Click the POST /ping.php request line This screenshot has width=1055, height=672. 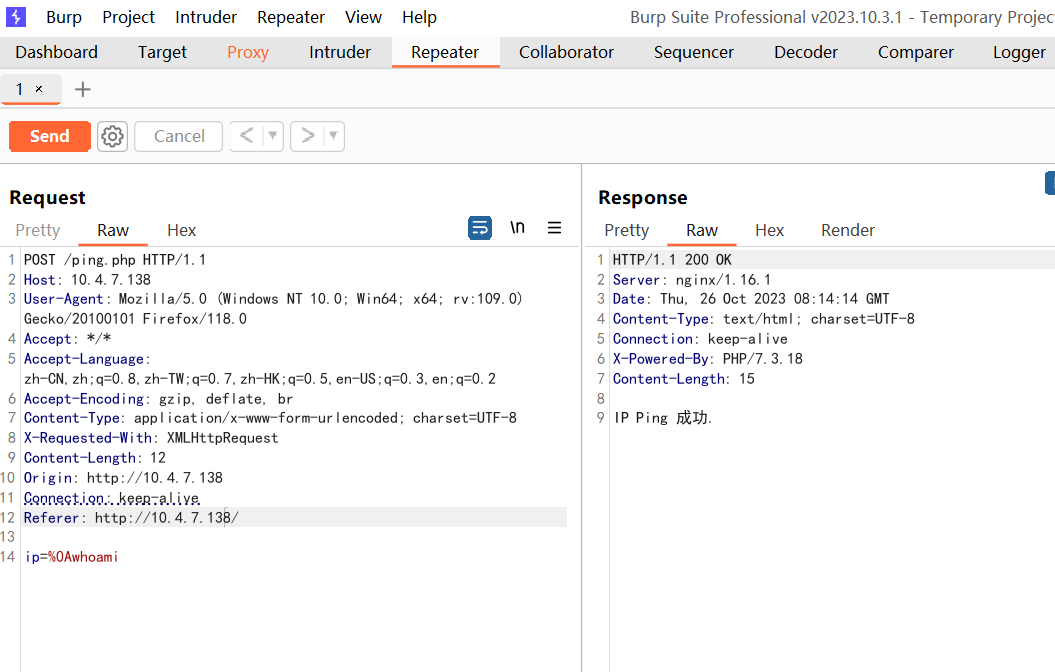coord(115,260)
